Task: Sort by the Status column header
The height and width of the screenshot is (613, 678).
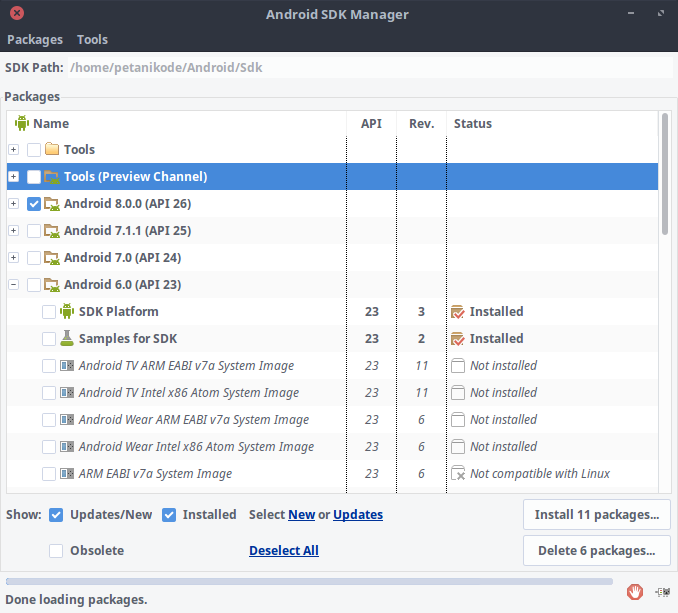Action: [553, 124]
